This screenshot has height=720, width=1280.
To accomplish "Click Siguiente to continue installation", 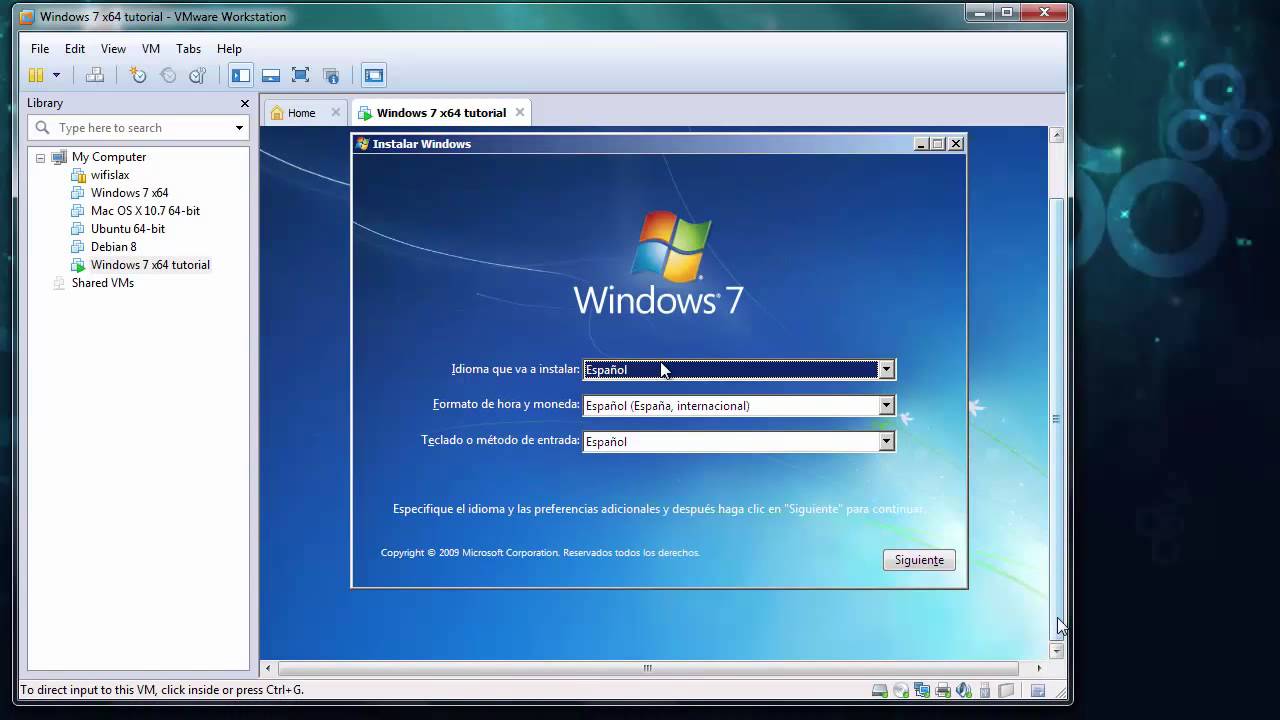I will pyautogui.click(x=919, y=560).
